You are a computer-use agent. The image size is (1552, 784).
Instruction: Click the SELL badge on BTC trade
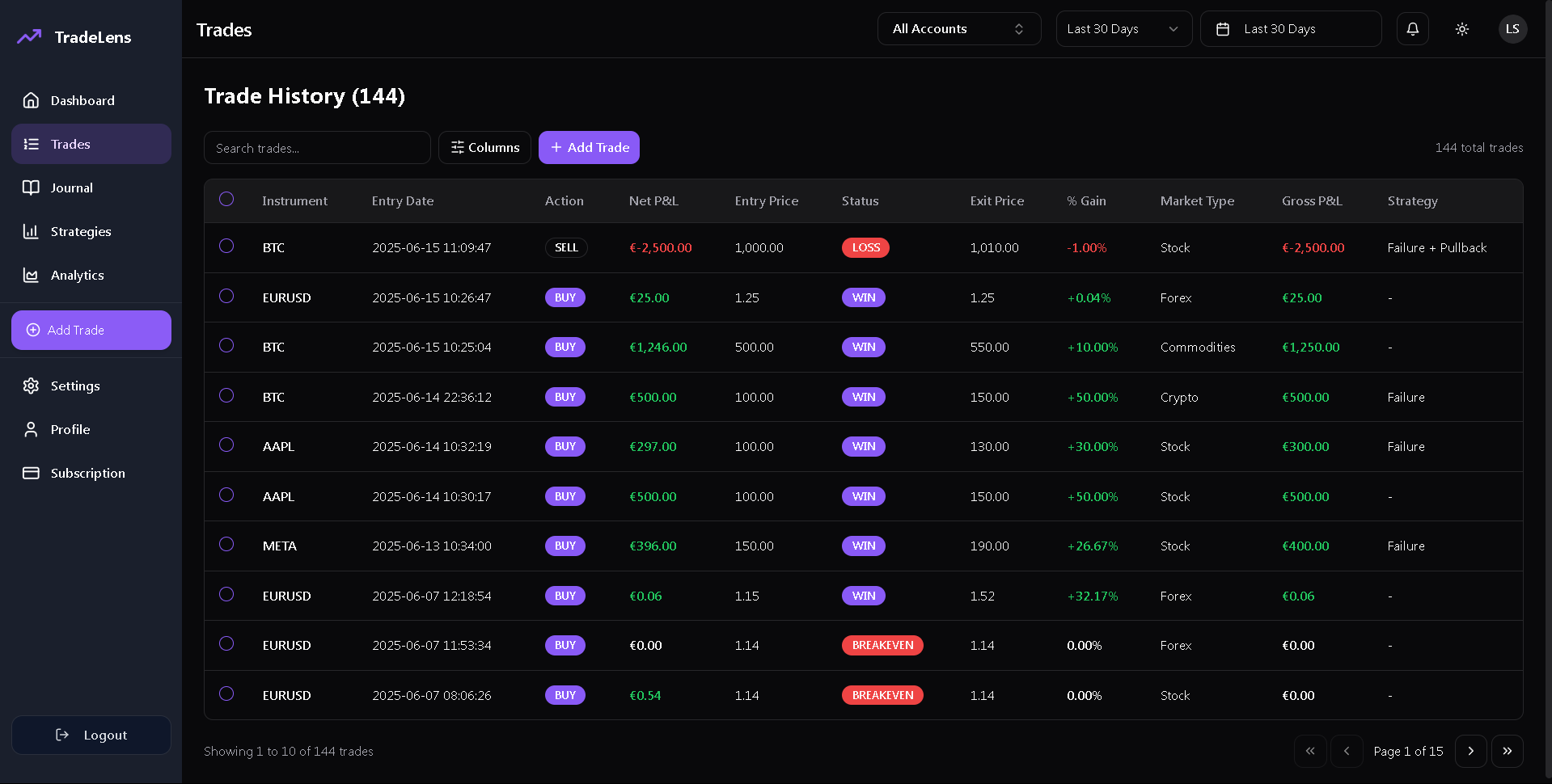(566, 247)
